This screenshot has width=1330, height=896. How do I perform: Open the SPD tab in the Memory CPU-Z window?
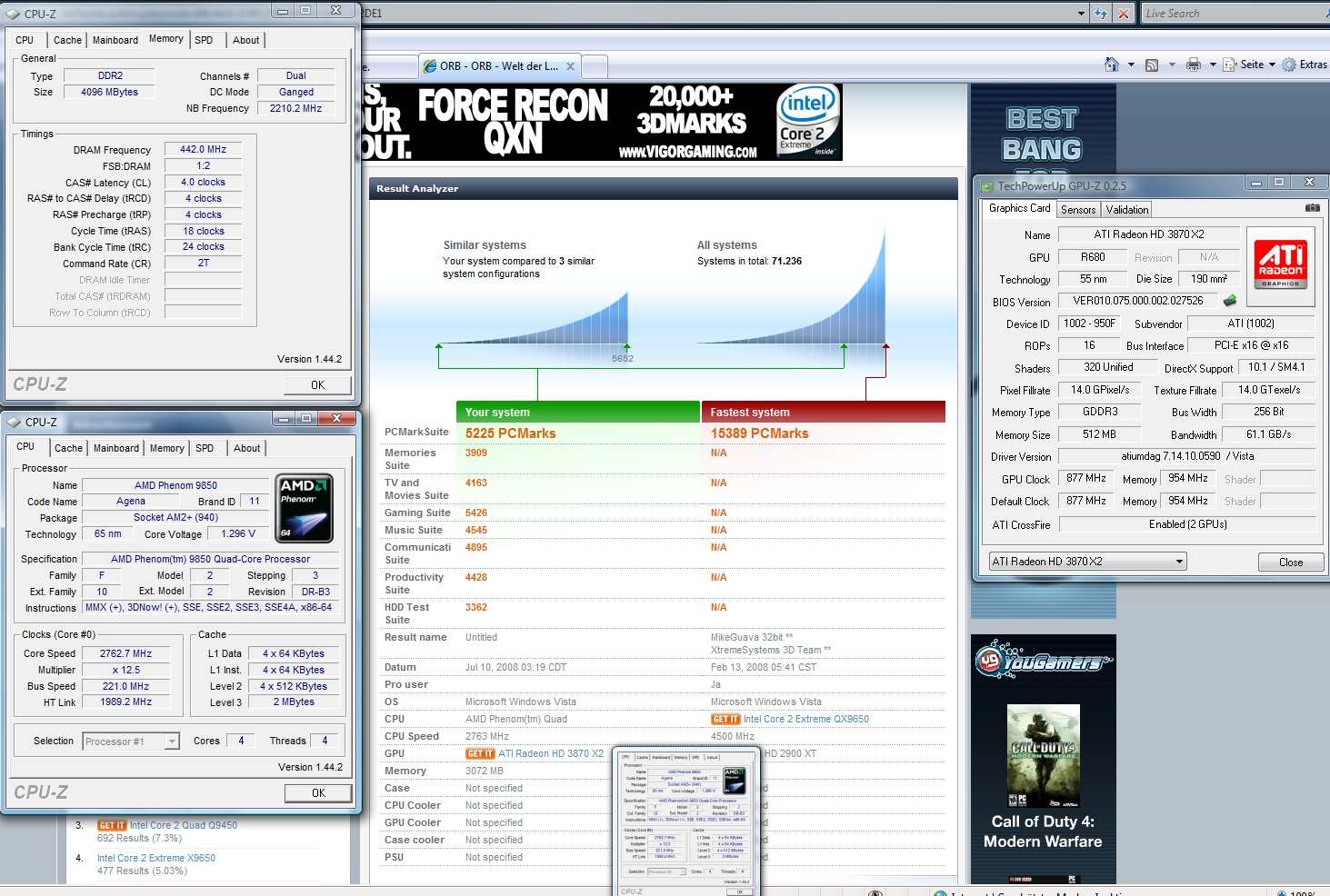click(x=204, y=40)
